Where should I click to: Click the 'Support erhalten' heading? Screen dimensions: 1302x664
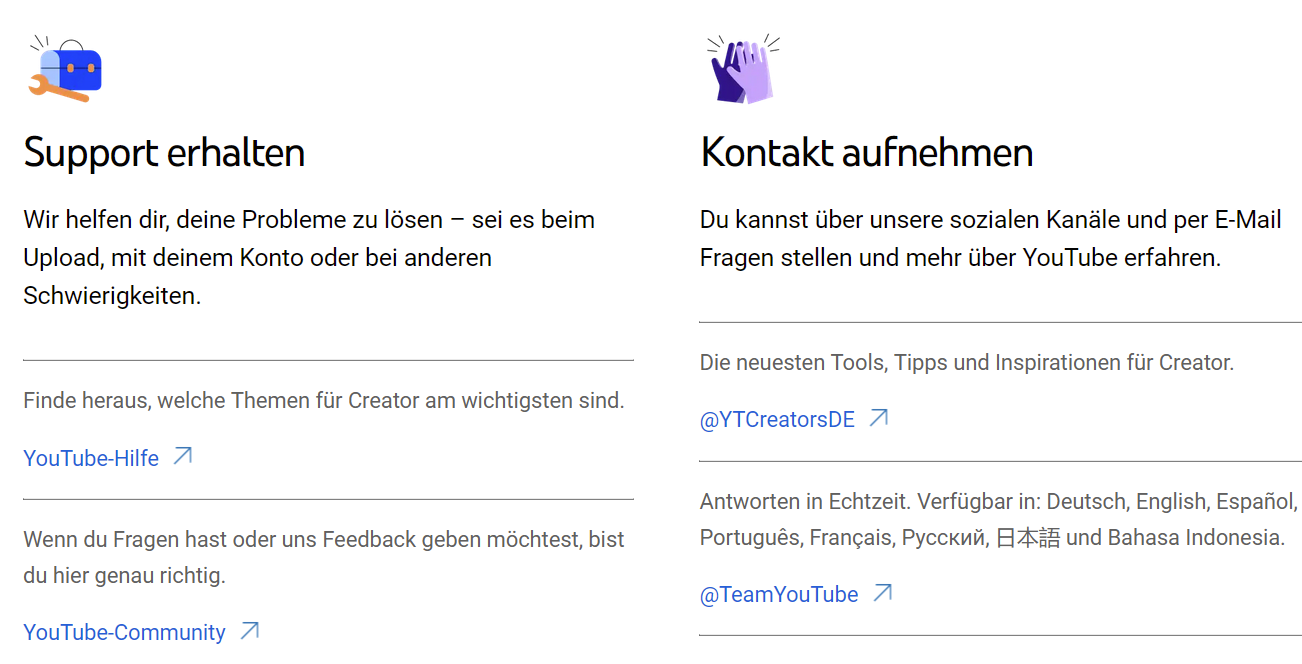click(x=164, y=153)
